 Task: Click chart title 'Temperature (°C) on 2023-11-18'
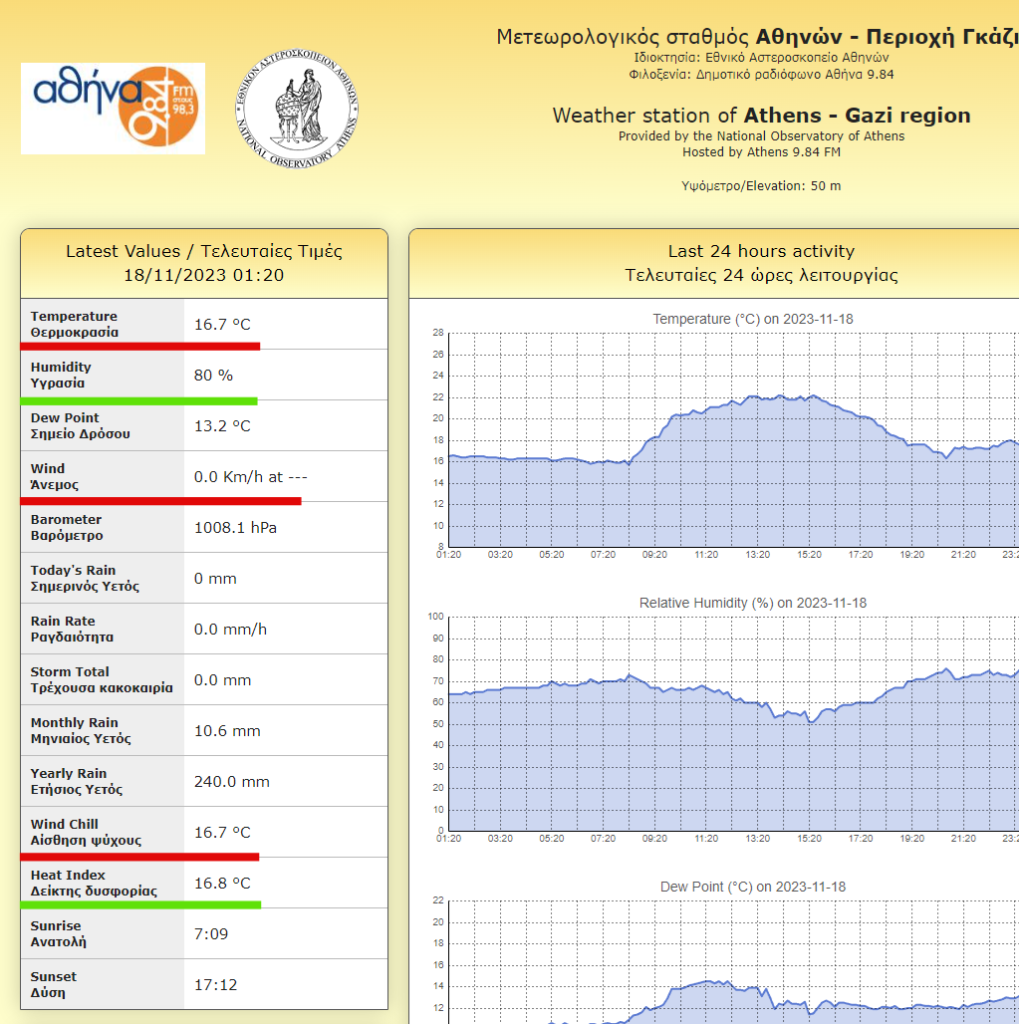752,319
